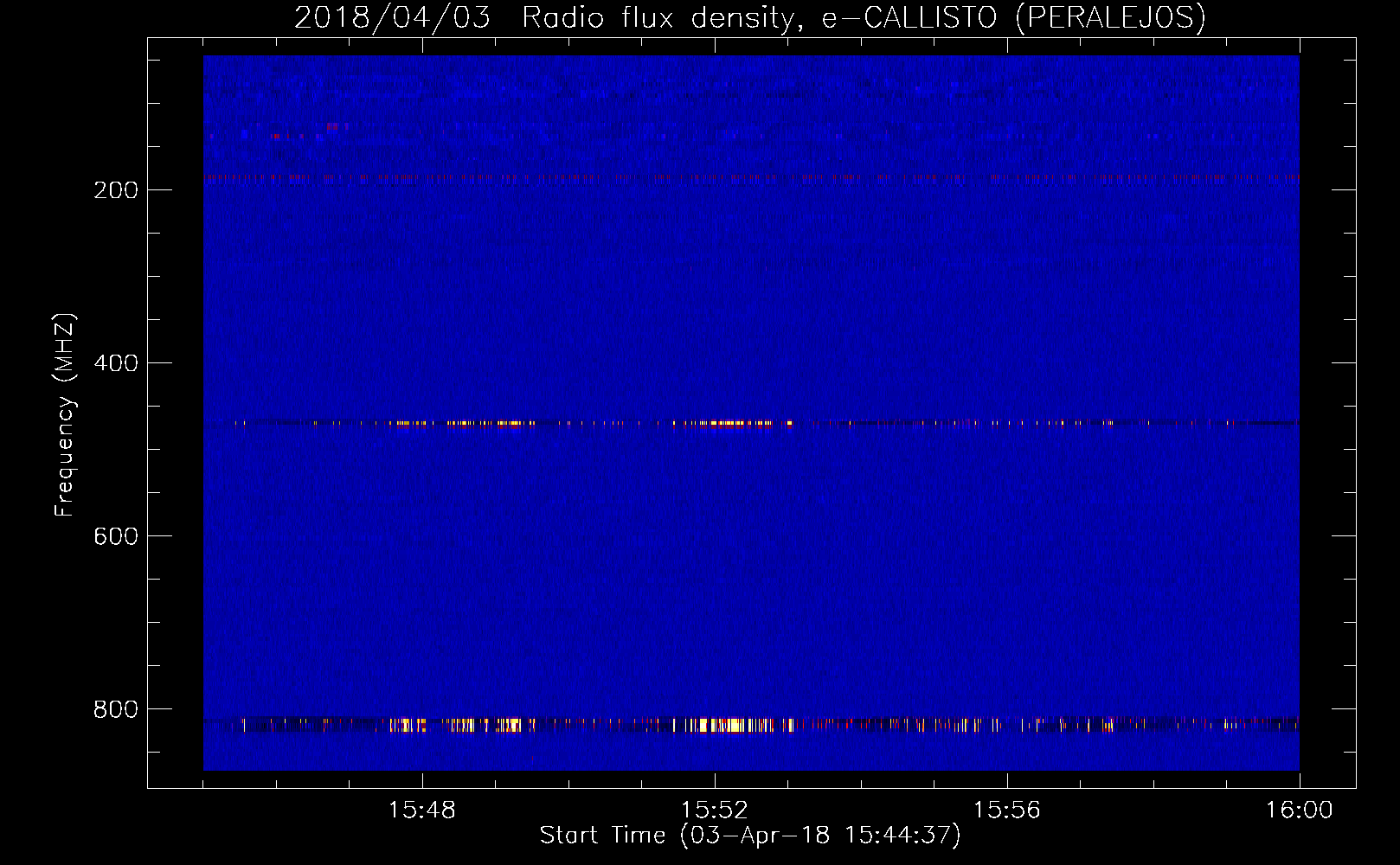Click the 200 frequency tick label
Viewport: 1400px width, 865px height.
click(116, 190)
